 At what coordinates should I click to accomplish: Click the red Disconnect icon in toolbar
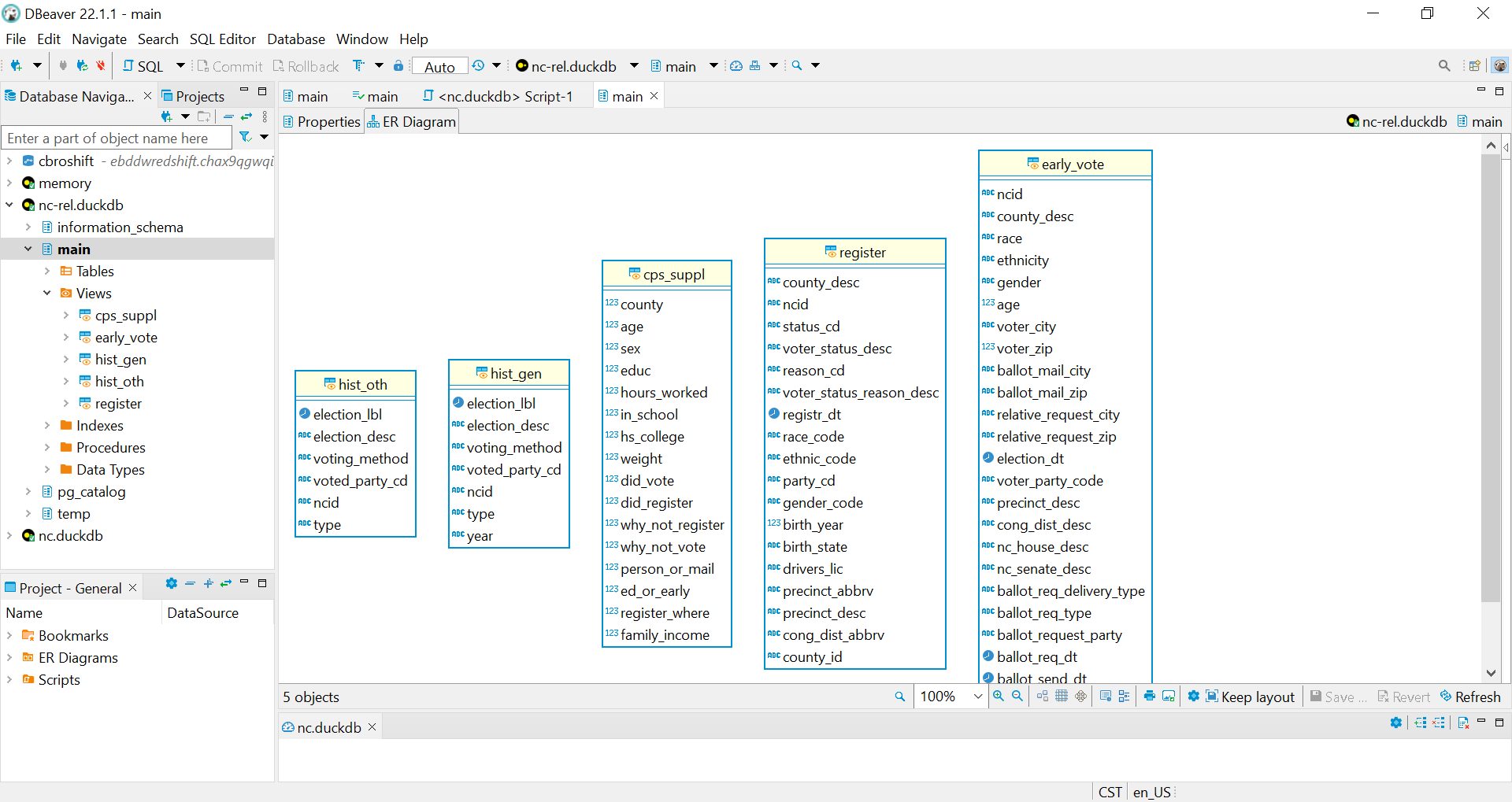coord(100,66)
